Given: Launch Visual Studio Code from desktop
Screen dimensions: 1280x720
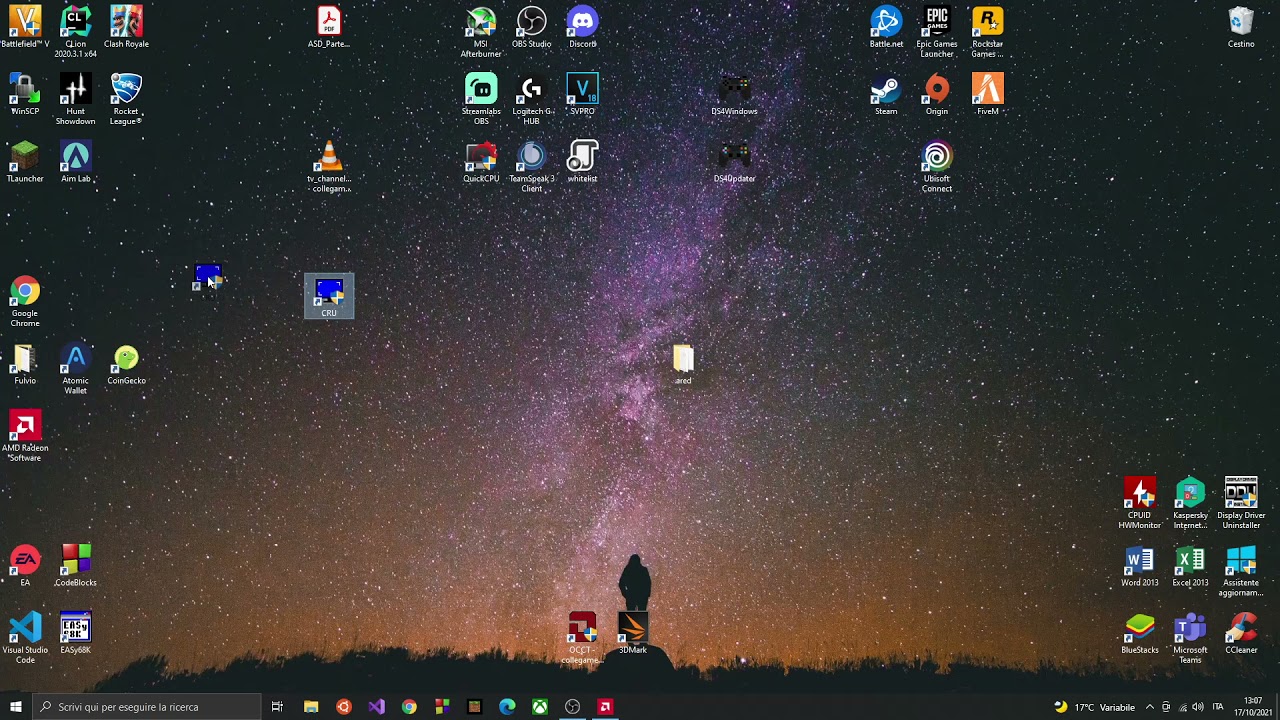Looking at the screenshot, I should click(25, 637).
